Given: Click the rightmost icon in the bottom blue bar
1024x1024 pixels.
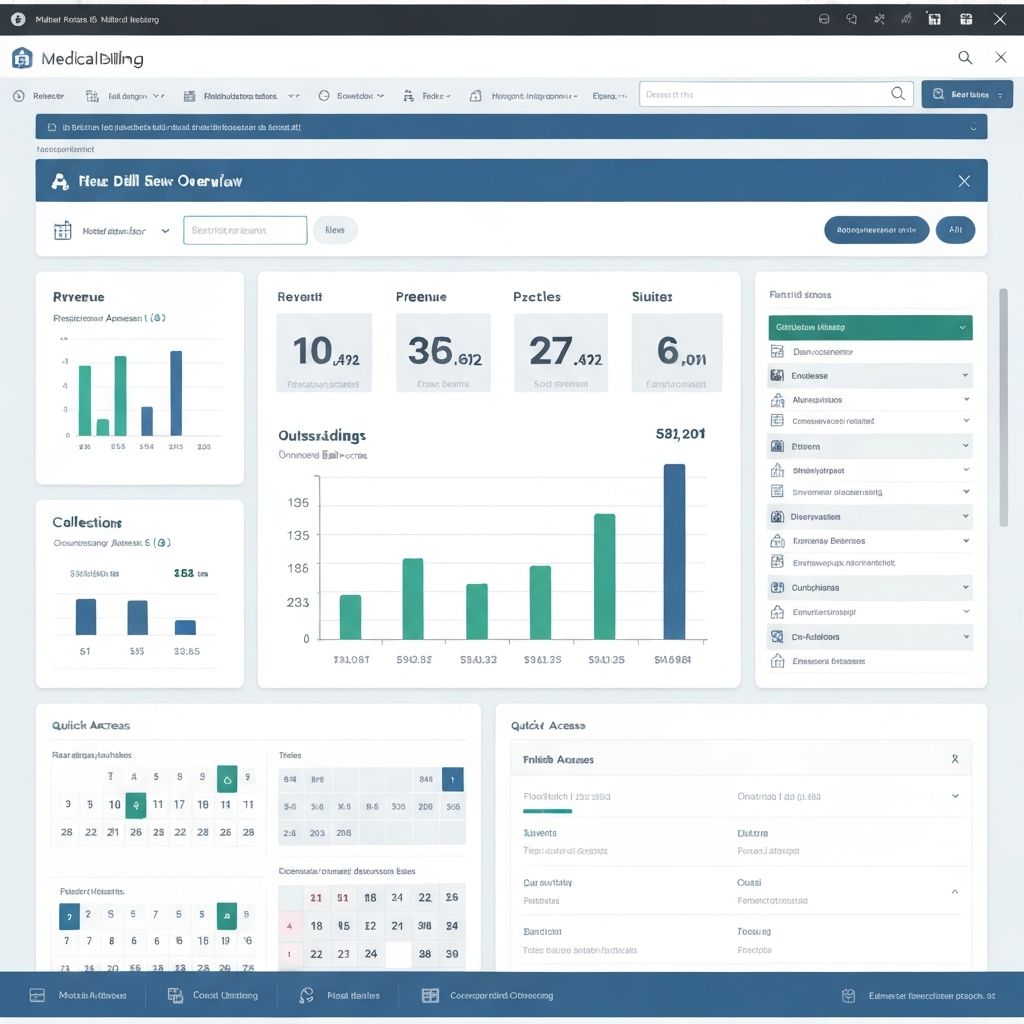Looking at the screenshot, I should (x=849, y=996).
